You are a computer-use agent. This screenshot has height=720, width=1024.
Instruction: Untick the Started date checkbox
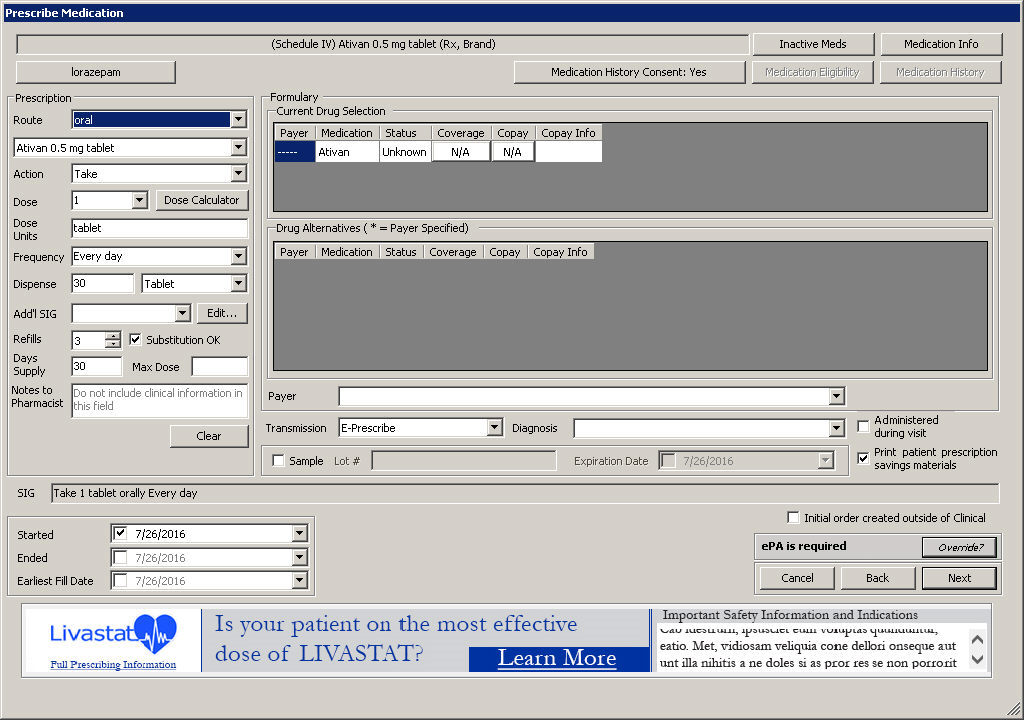pos(120,534)
